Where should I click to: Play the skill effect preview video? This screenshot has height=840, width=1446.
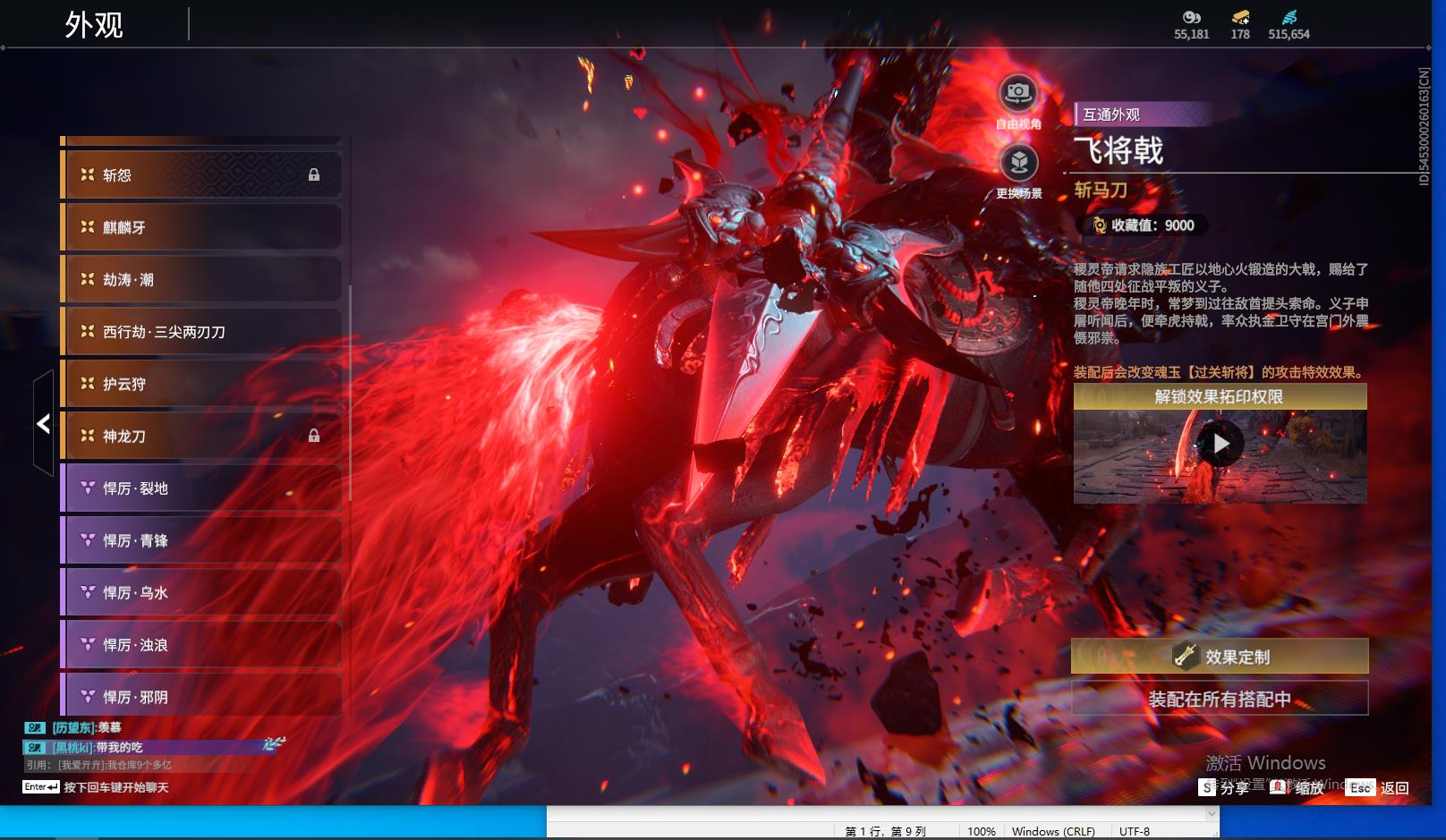[1221, 444]
